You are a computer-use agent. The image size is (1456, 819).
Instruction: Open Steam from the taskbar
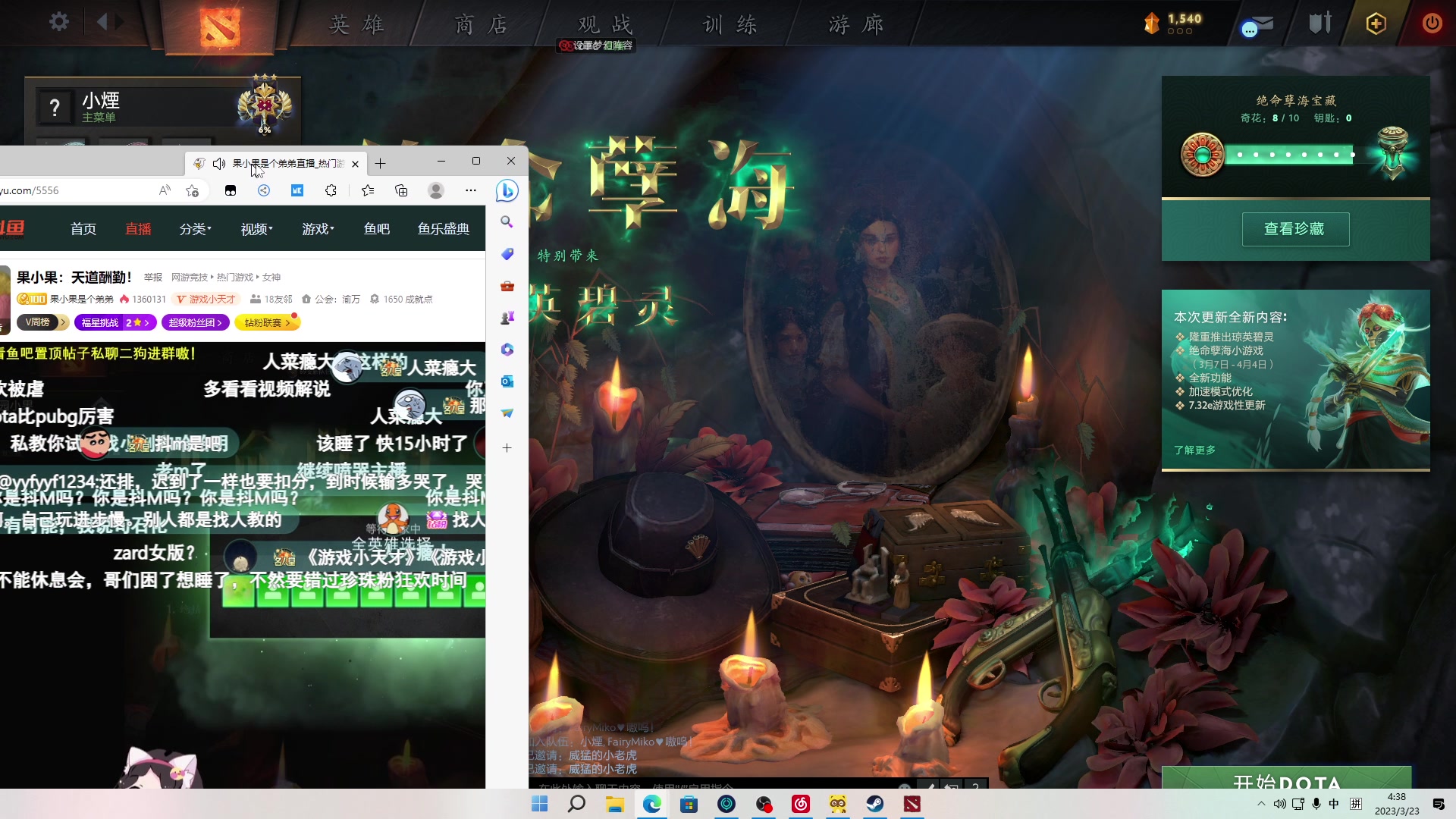[x=874, y=804]
